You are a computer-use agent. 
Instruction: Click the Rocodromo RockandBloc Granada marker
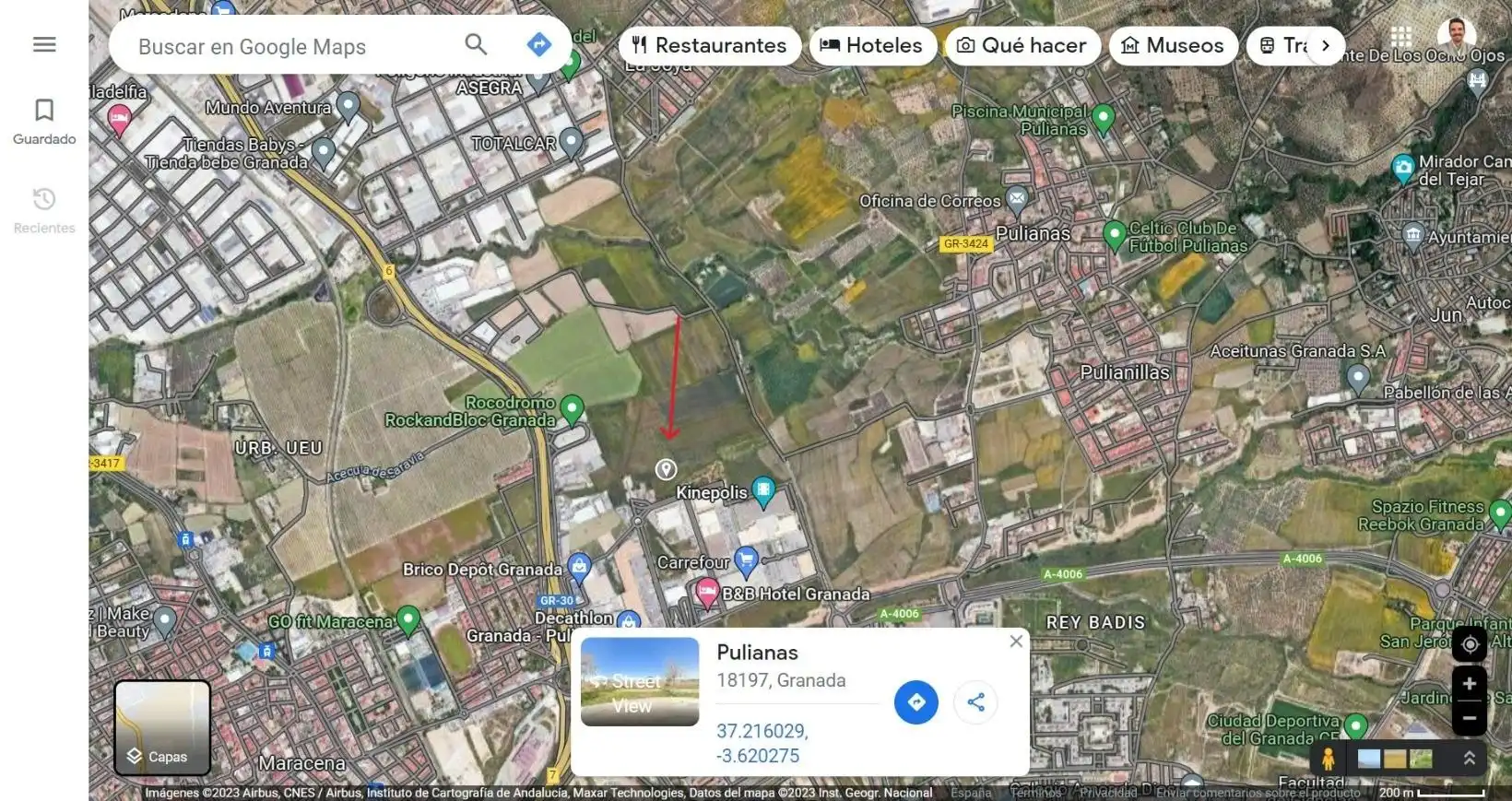pos(572,408)
